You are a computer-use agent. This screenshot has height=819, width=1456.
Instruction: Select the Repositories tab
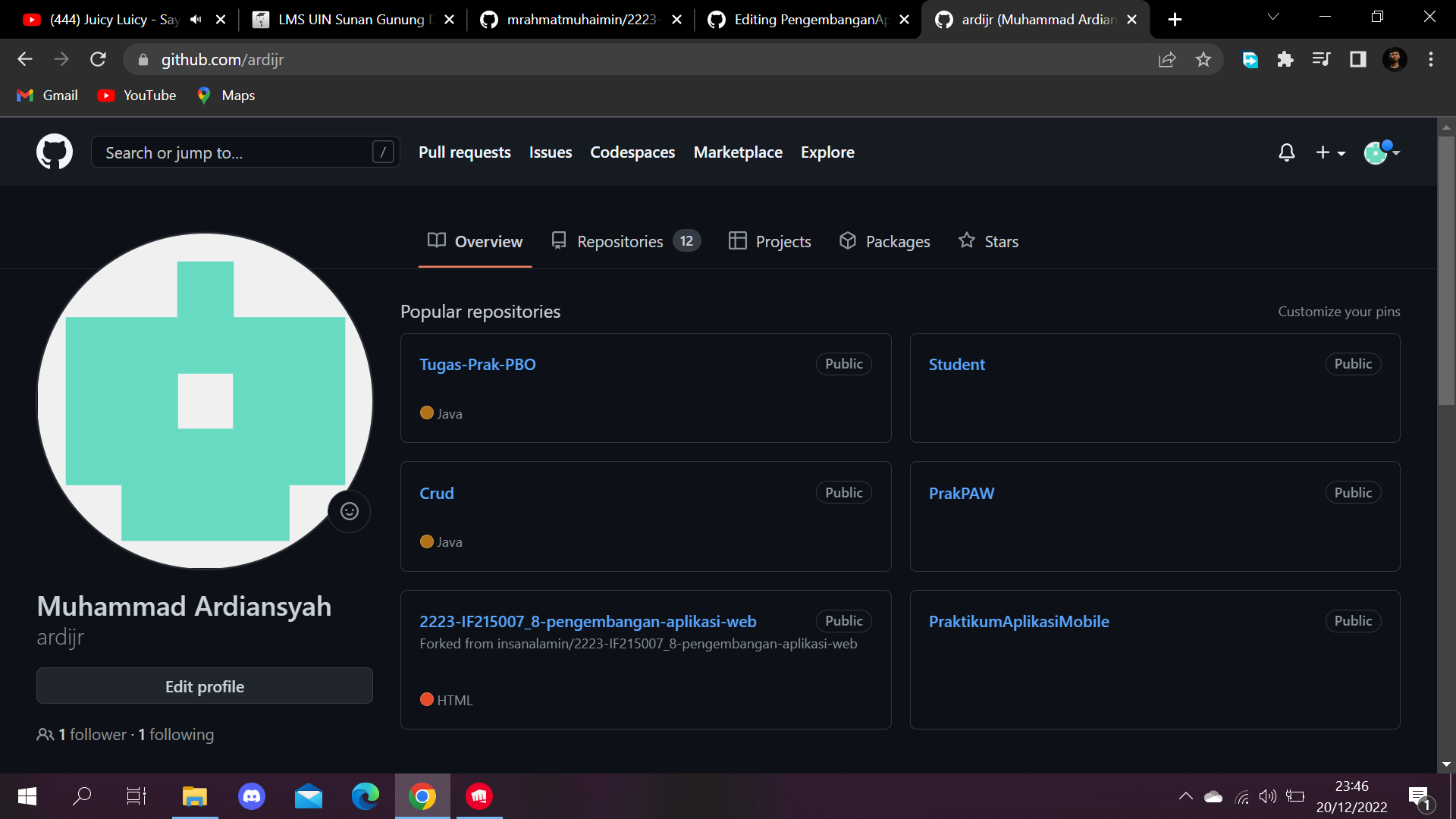pos(626,241)
